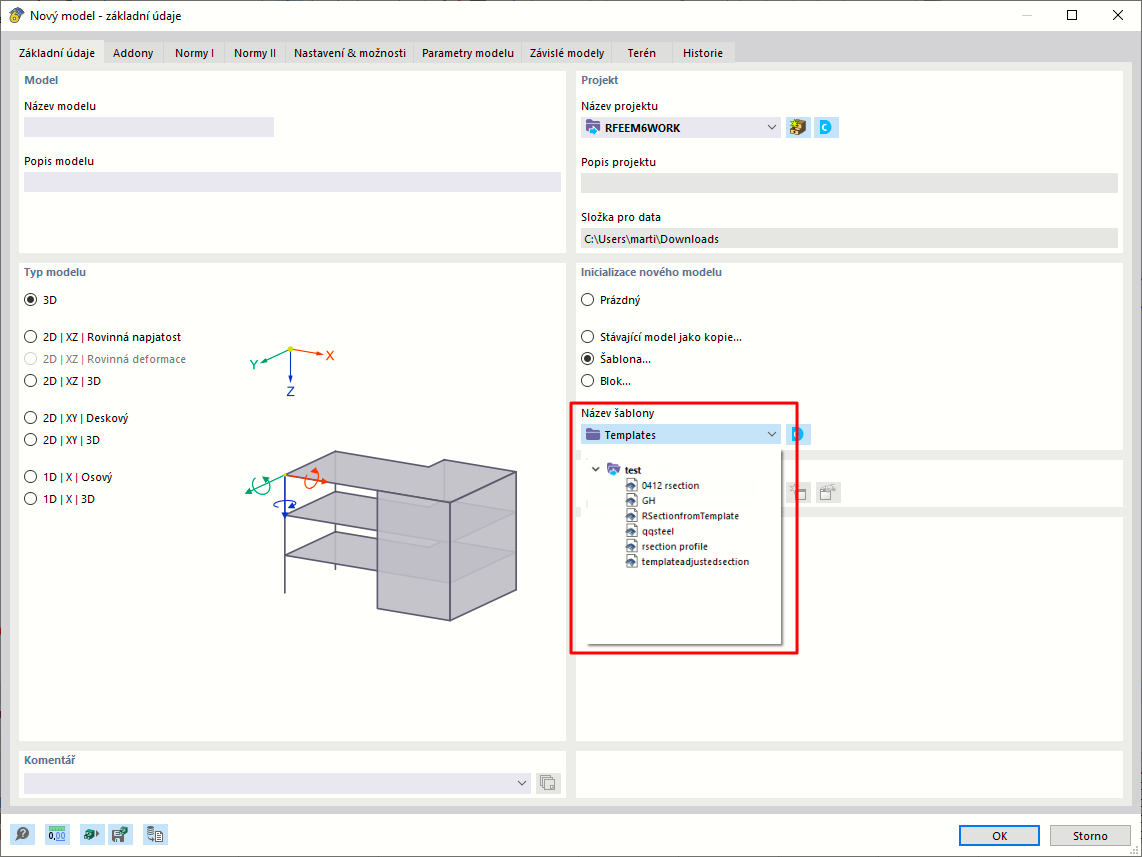Select template 0412 rsection
1142x857 pixels.
point(670,485)
